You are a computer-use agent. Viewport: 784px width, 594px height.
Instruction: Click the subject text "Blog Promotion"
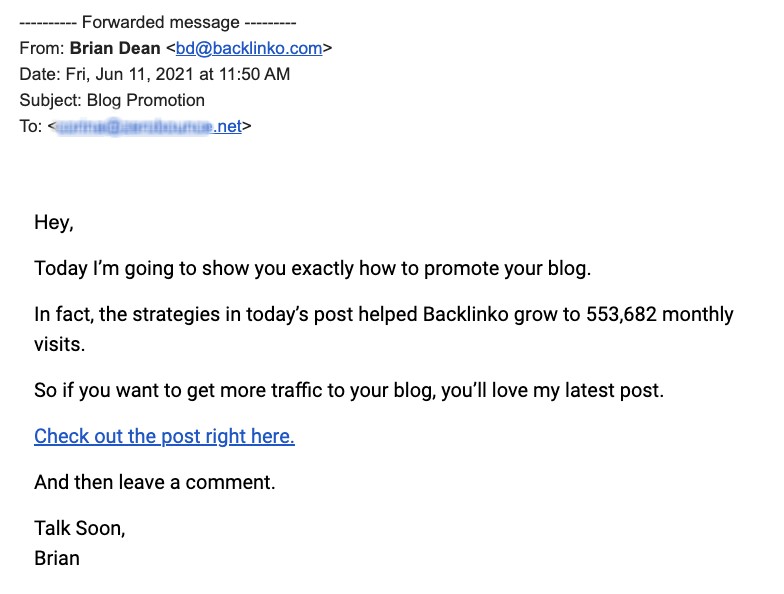(x=146, y=100)
